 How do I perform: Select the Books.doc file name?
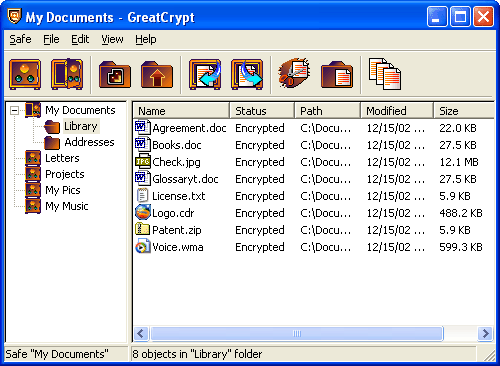pos(177,145)
